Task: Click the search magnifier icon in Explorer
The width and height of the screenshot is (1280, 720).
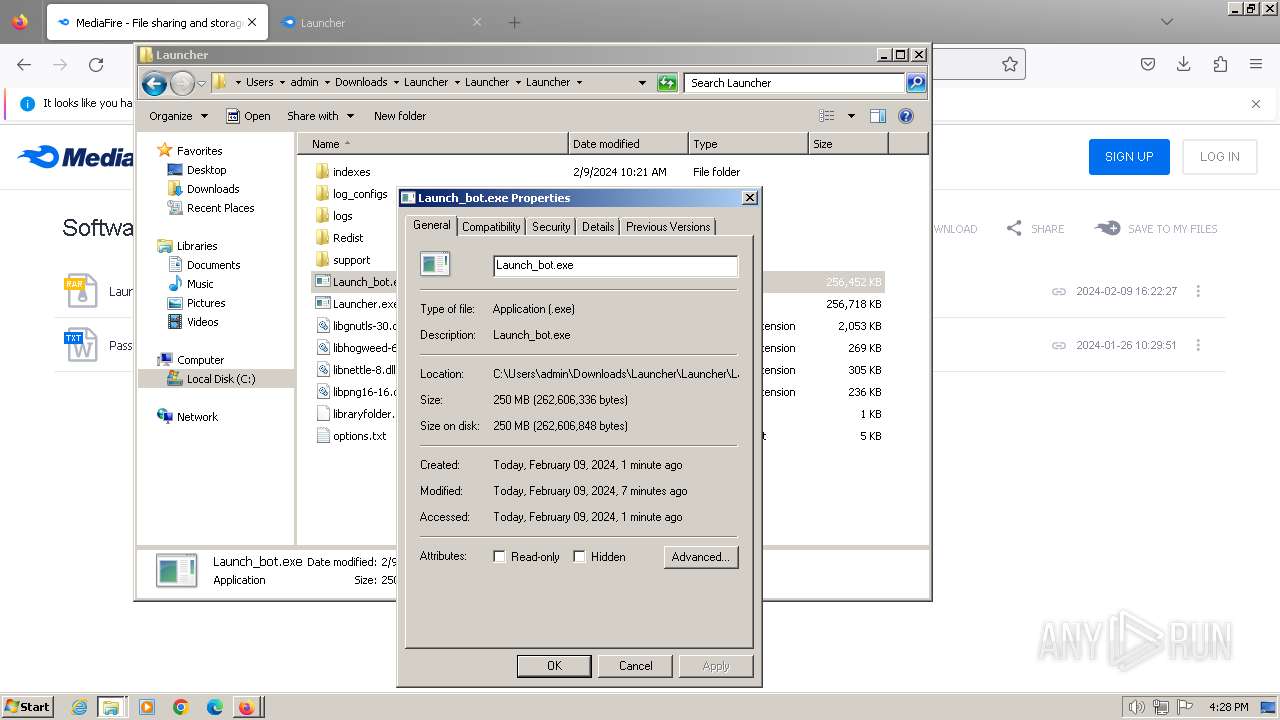Action: click(x=916, y=83)
